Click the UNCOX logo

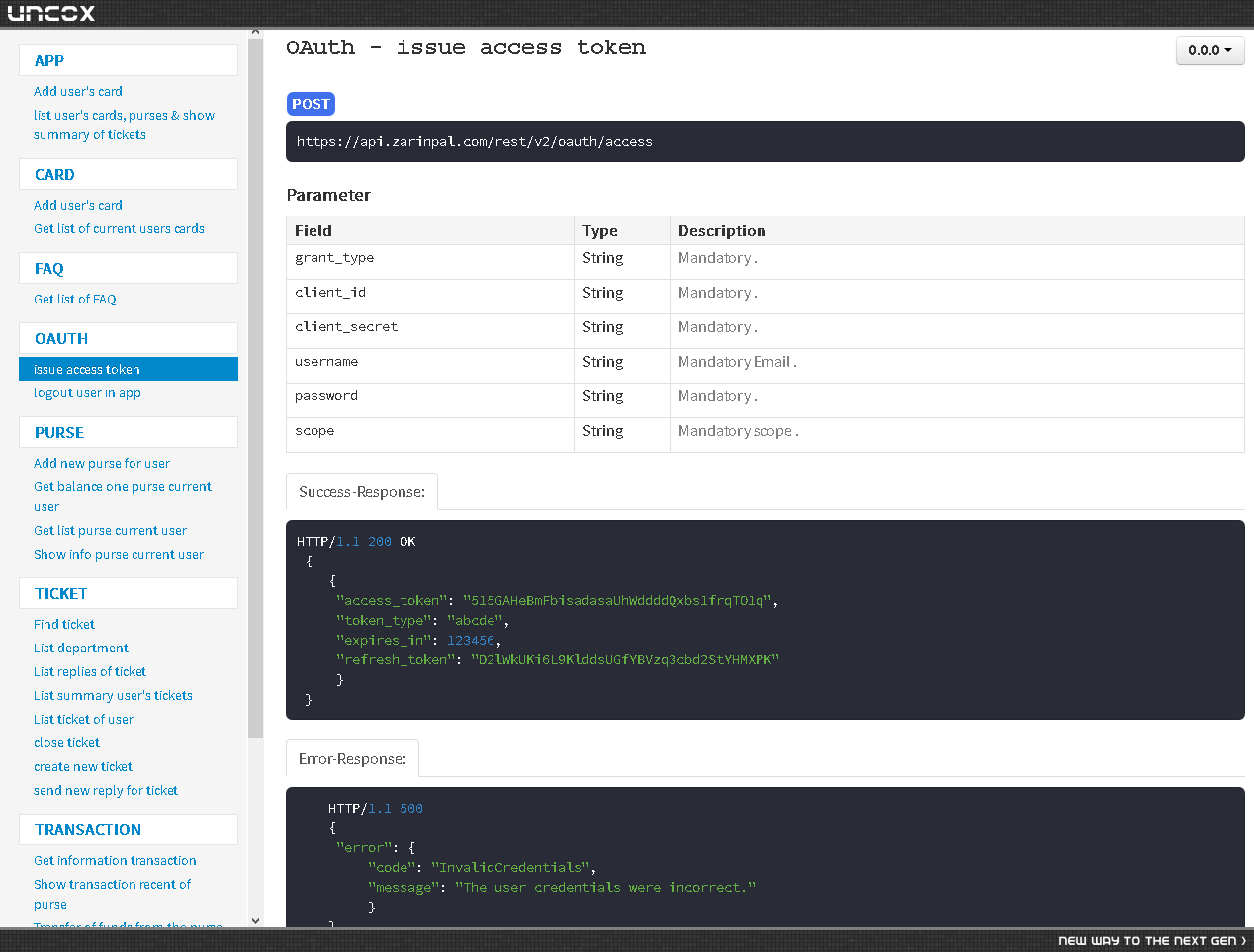[51, 13]
